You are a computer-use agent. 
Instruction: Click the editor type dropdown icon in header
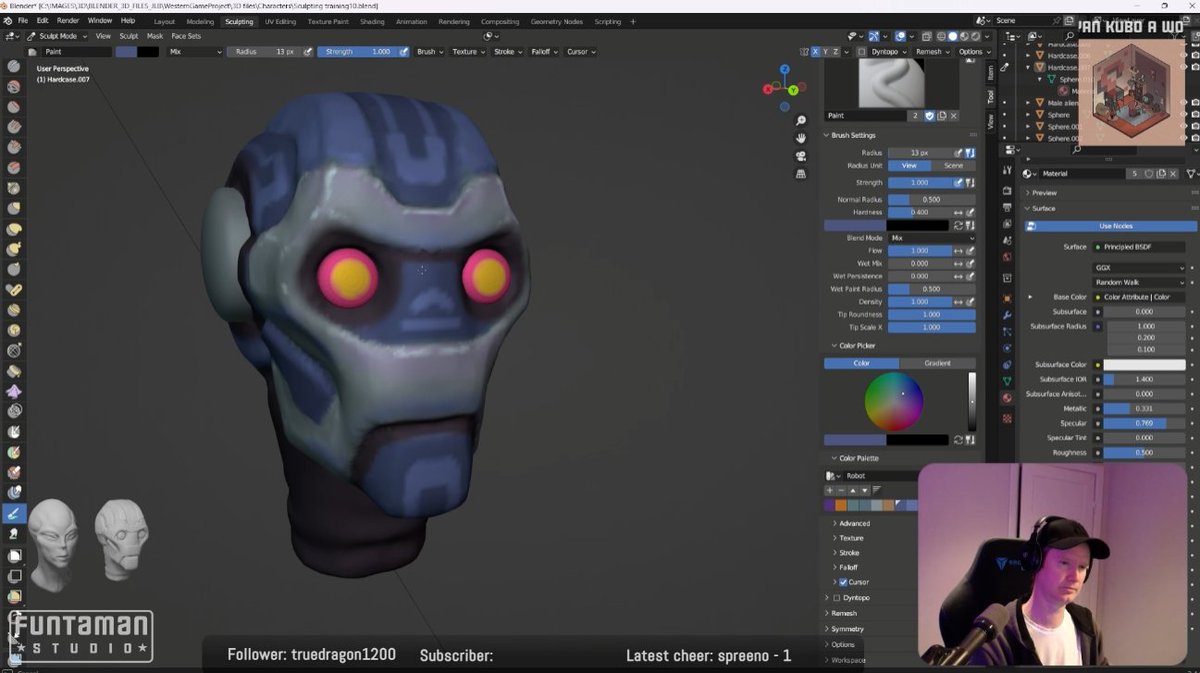pos(12,36)
